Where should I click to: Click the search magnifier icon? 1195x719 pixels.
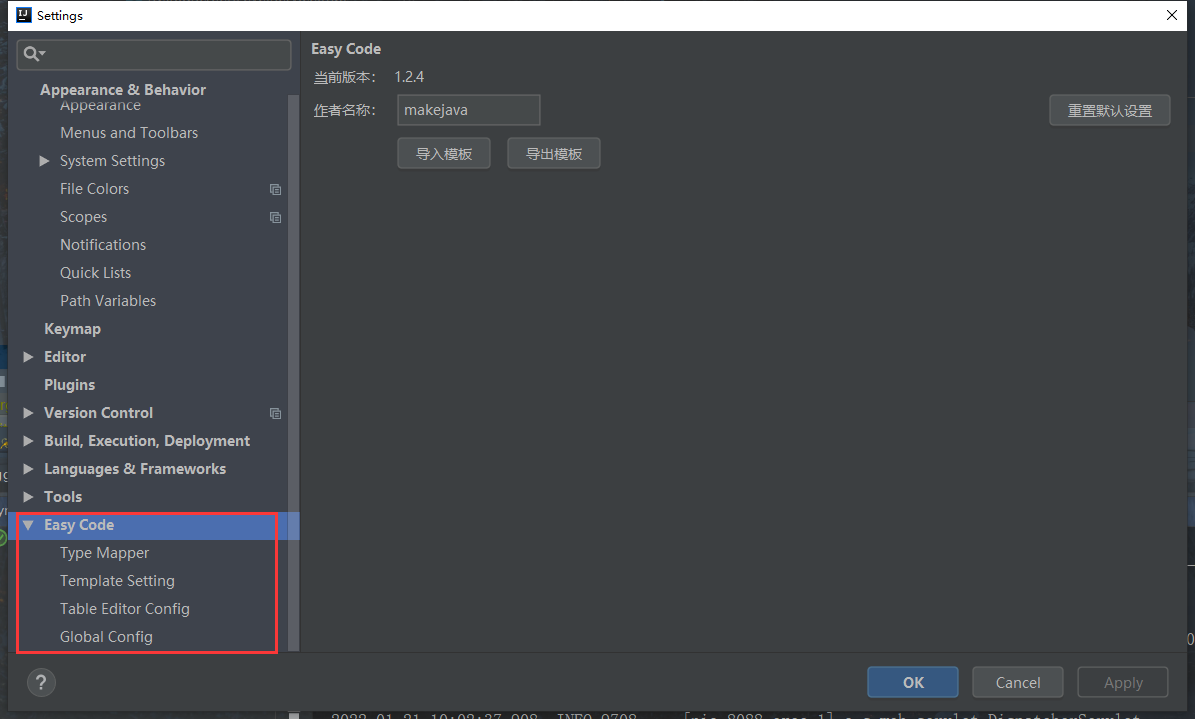pyautogui.click(x=34, y=54)
